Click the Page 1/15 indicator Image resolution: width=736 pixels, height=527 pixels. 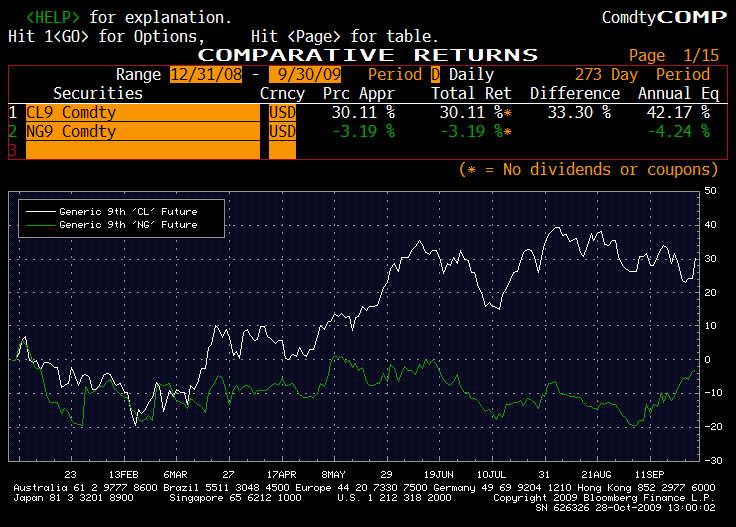point(674,55)
